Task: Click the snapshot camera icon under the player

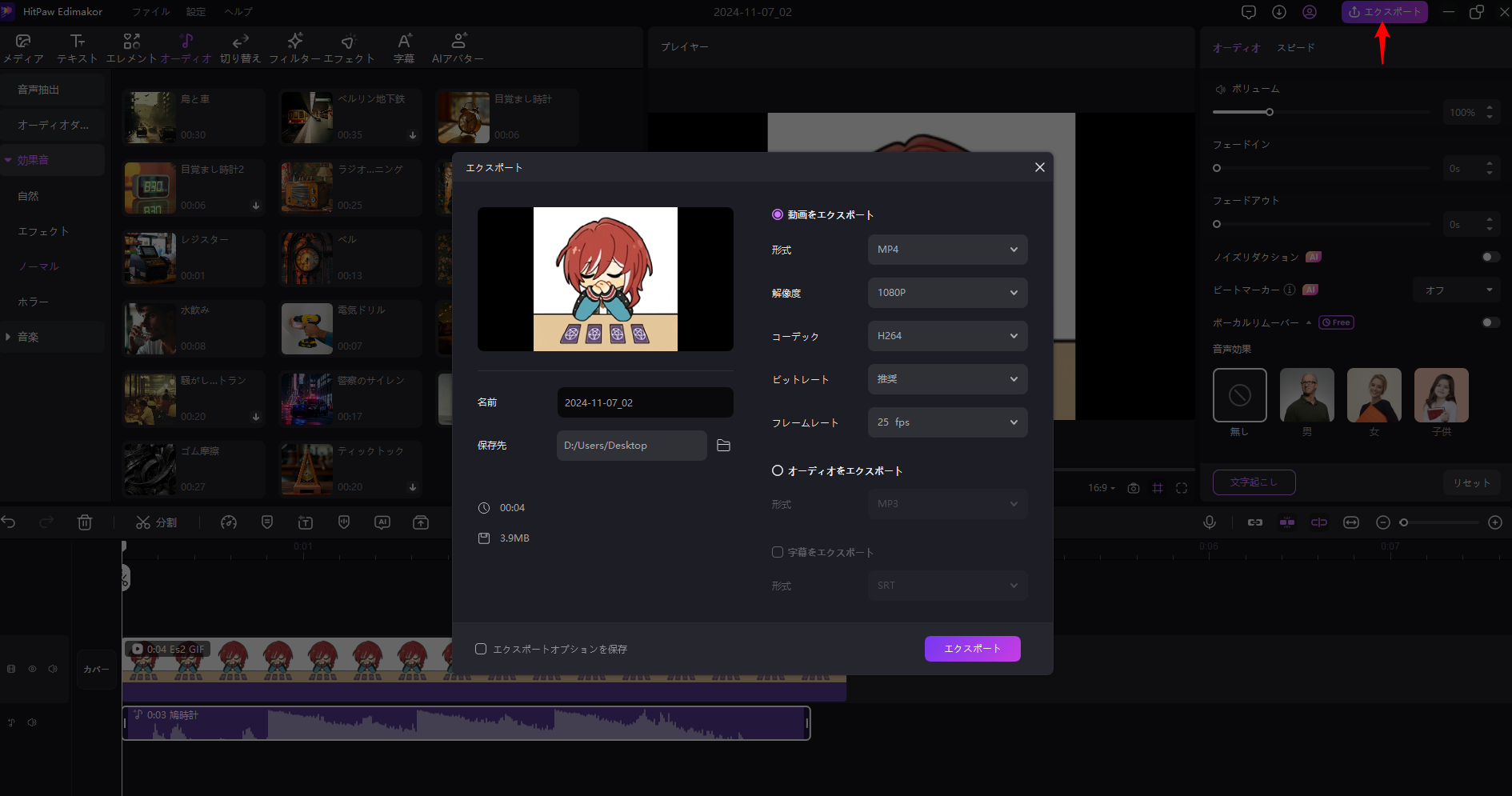Action: pyautogui.click(x=1134, y=488)
